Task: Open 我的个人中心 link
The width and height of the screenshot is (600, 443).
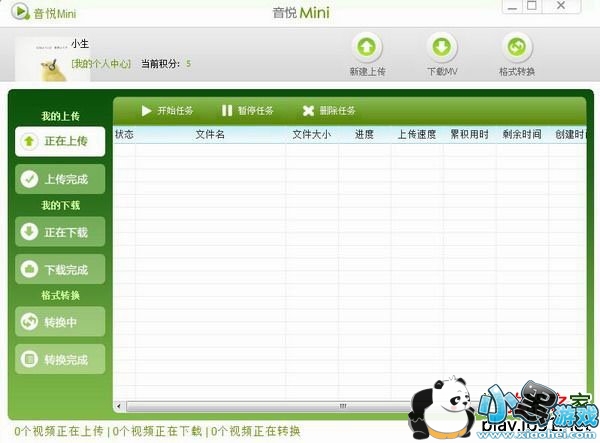Action: 101,64
